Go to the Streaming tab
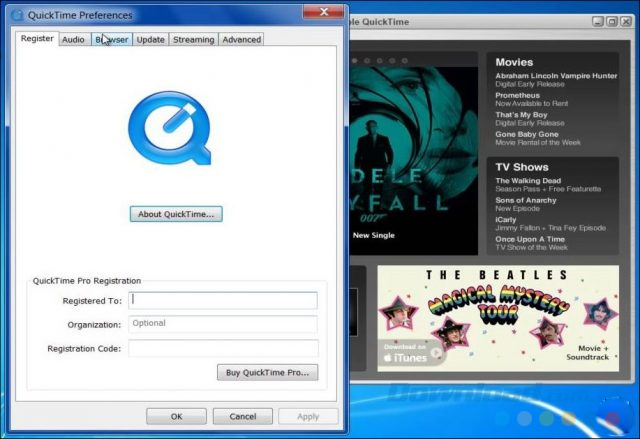The height and width of the screenshot is (439, 640). (x=193, y=40)
